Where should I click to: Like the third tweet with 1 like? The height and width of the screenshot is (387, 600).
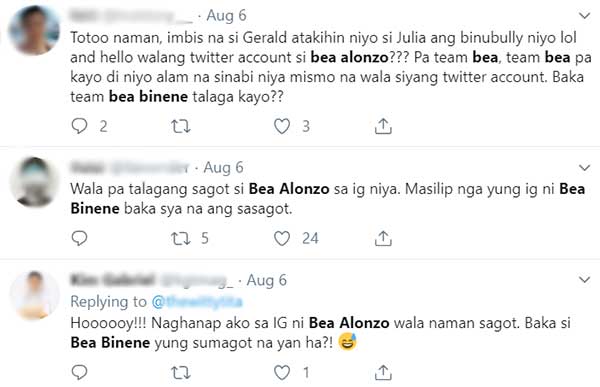(x=282, y=372)
